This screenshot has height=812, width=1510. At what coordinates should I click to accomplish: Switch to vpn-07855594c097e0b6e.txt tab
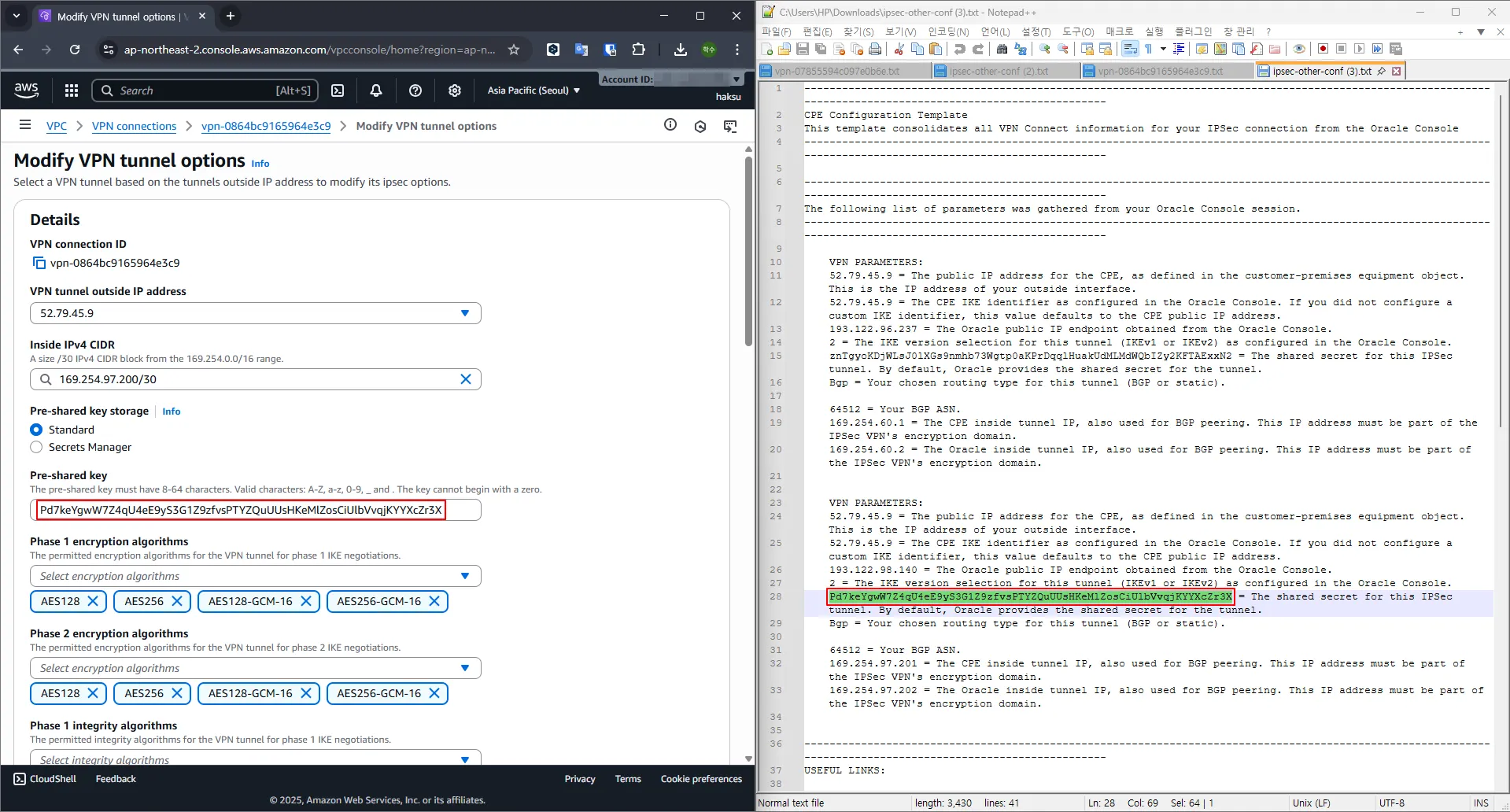tap(844, 71)
